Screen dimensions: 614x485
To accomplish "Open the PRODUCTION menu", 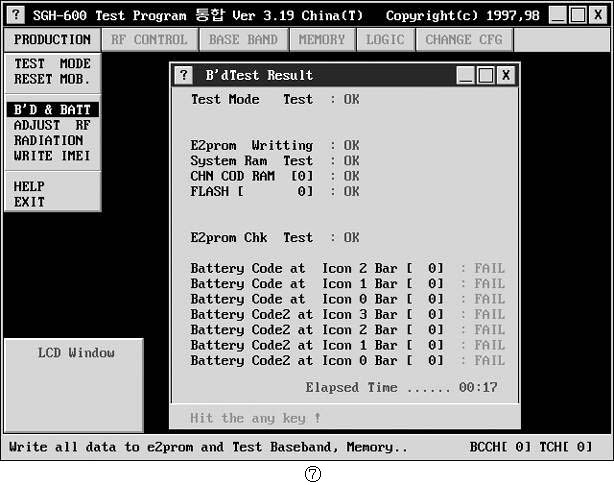I will click(53, 40).
